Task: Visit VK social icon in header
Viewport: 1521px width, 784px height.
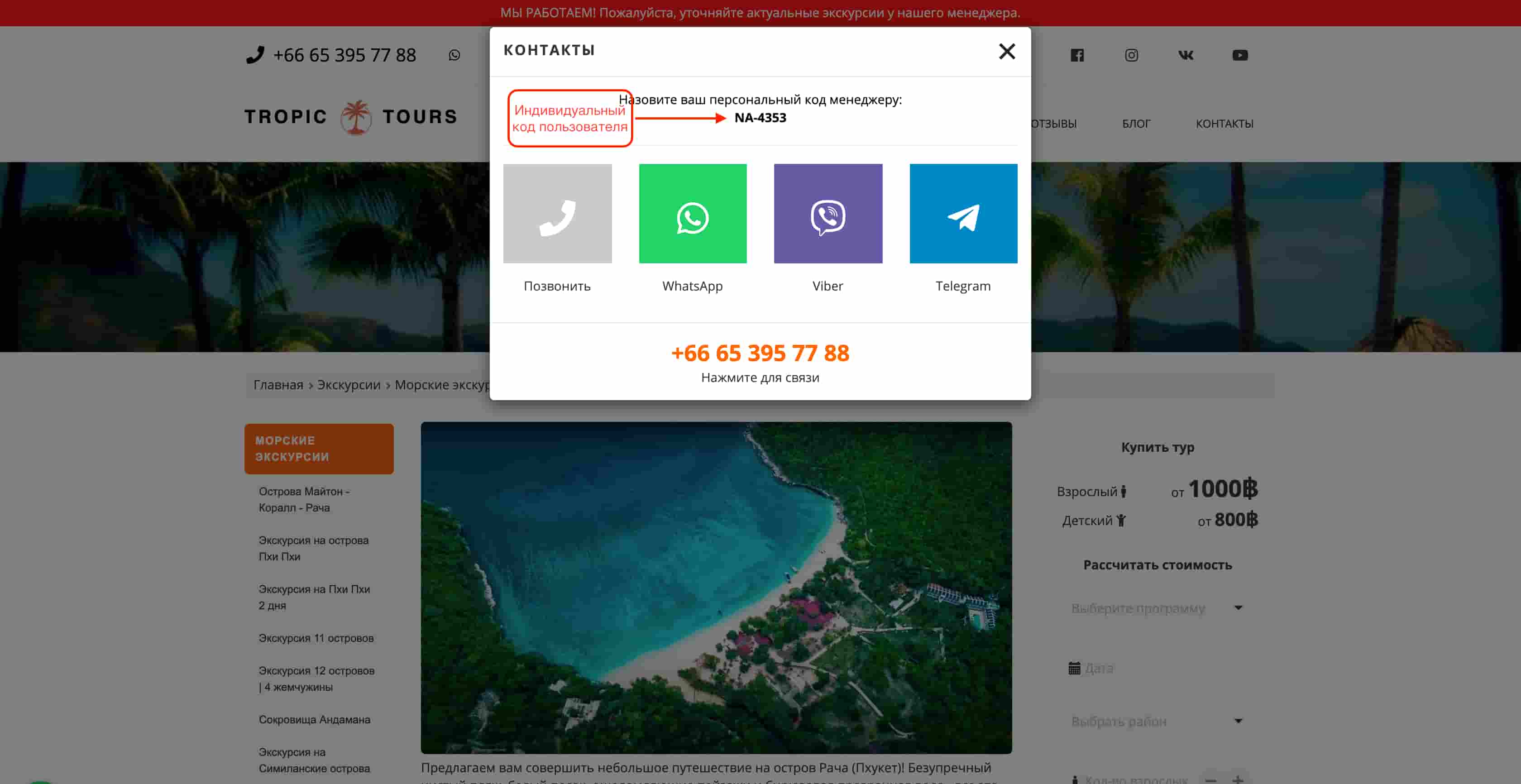Action: 1185,55
